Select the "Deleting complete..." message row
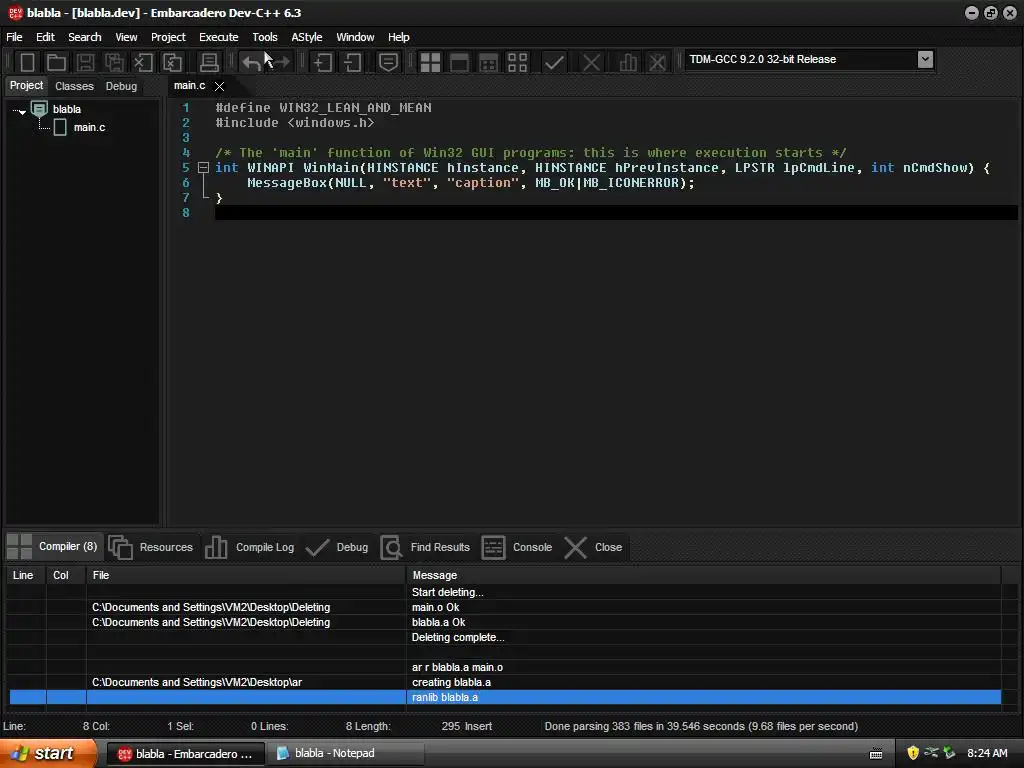 [x=505, y=637]
